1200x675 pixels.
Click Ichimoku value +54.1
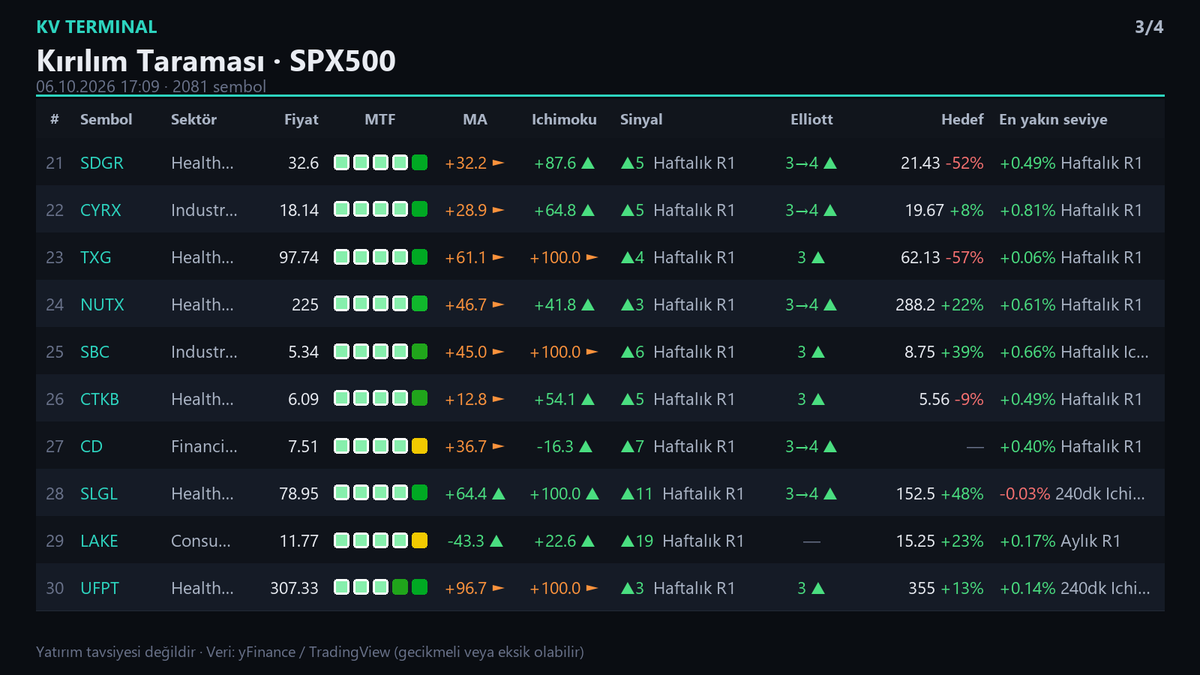coord(555,399)
